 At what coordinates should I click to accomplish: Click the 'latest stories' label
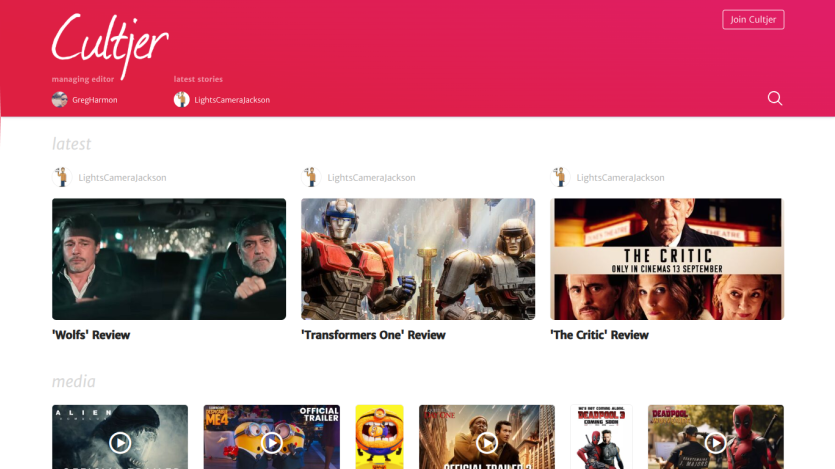(x=198, y=79)
